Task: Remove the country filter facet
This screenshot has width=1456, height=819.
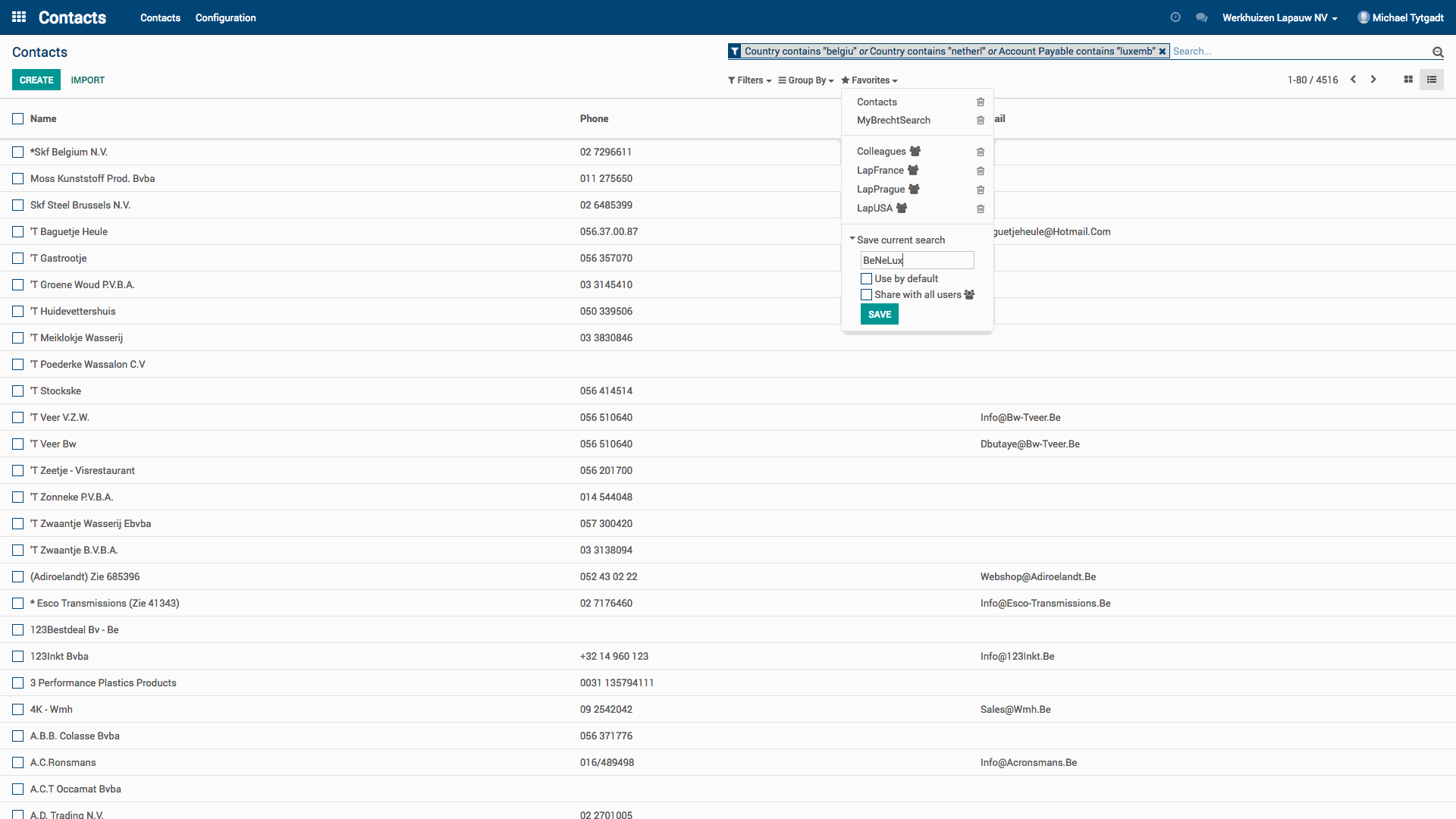Action: (x=1162, y=52)
